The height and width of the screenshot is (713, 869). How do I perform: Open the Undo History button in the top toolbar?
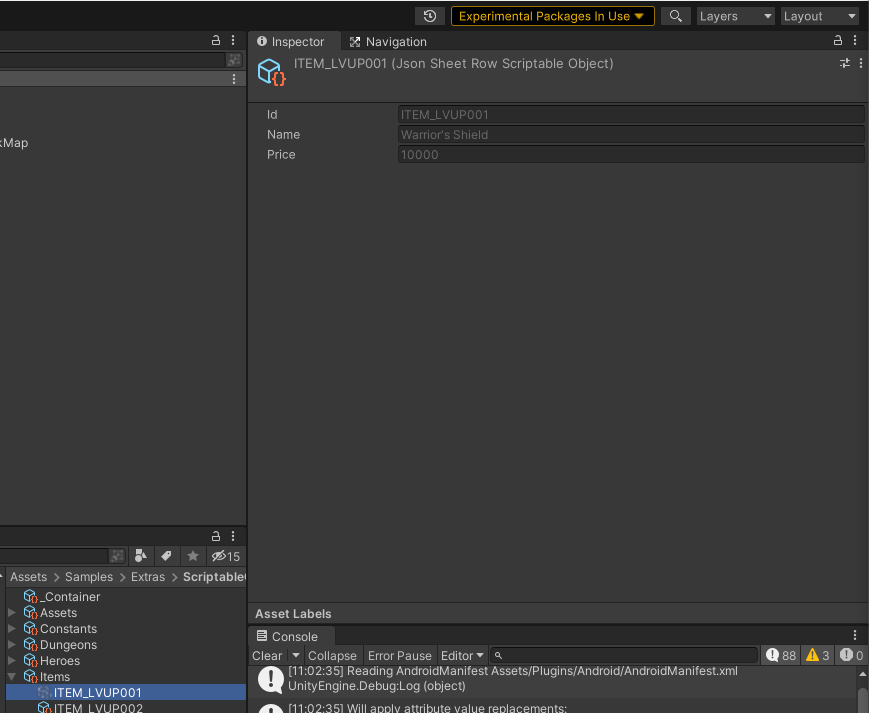coord(429,16)
